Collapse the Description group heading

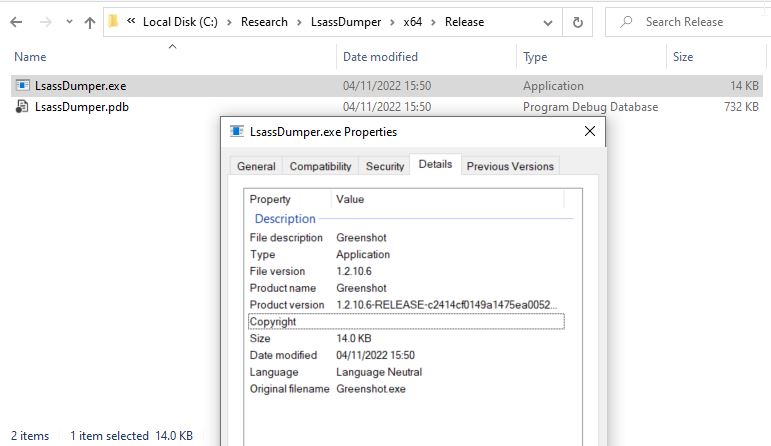[x=285, y=219]
